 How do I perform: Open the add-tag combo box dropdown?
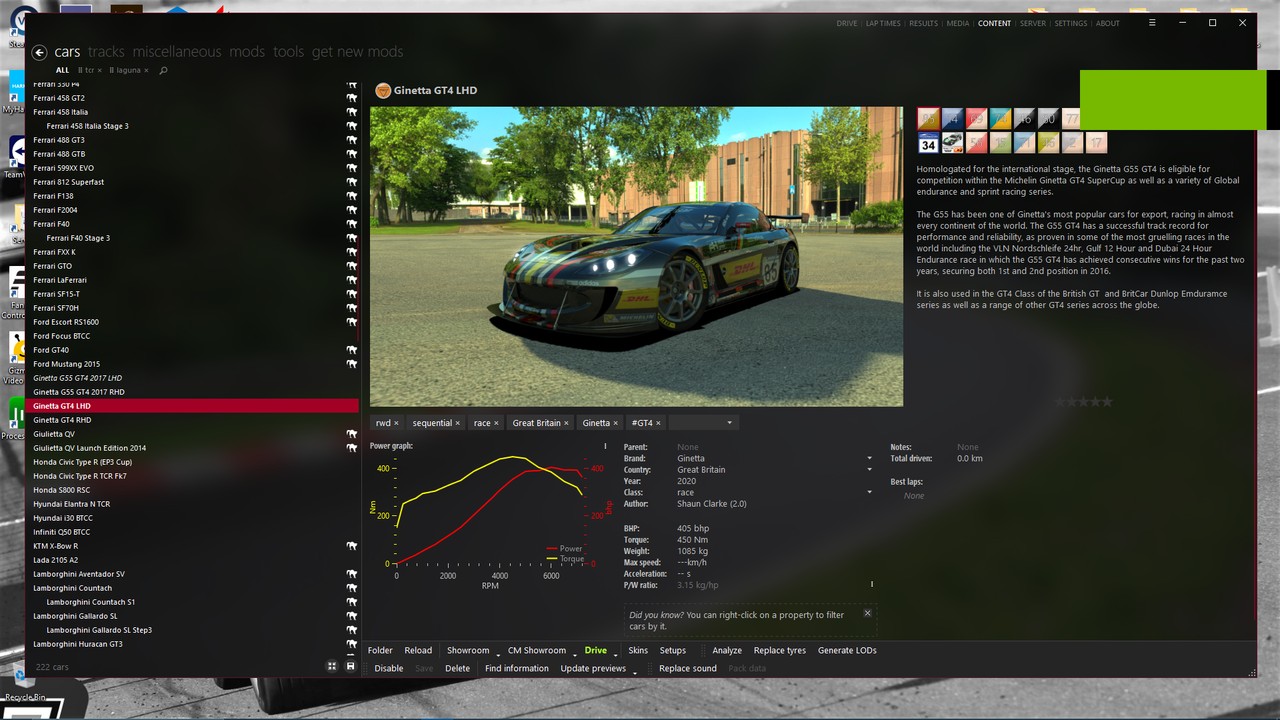(729, 423)
